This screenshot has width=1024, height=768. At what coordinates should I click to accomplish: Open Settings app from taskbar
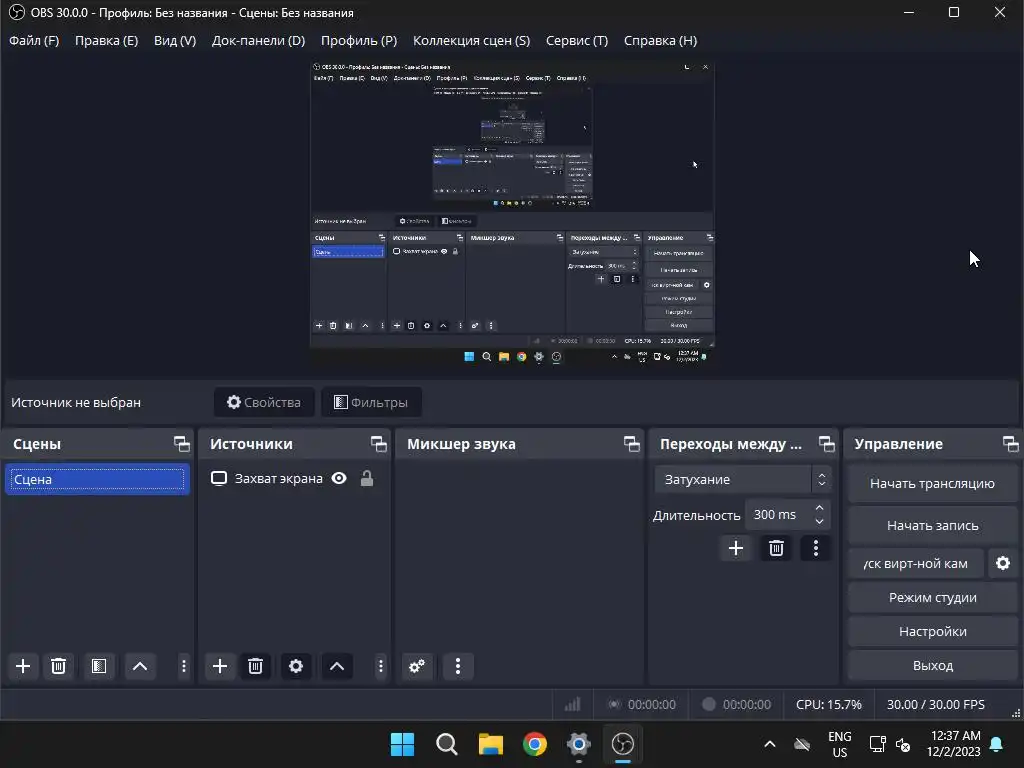pos(579,744)
